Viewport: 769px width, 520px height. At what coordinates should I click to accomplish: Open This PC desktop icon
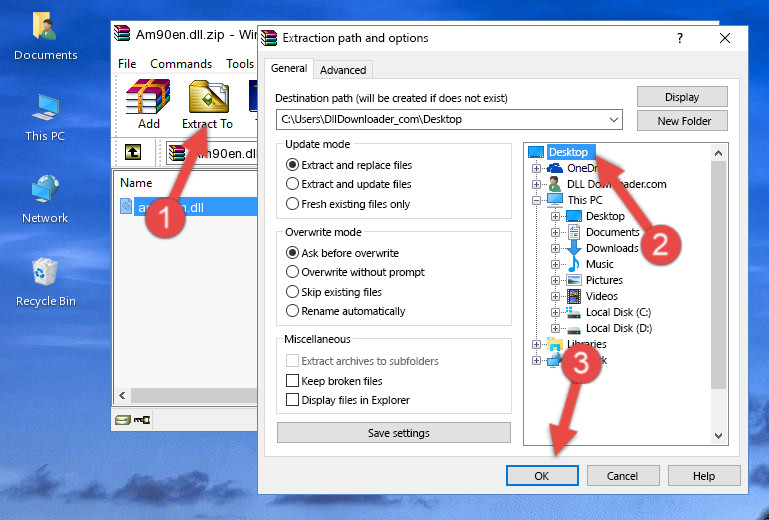point(45,117)
